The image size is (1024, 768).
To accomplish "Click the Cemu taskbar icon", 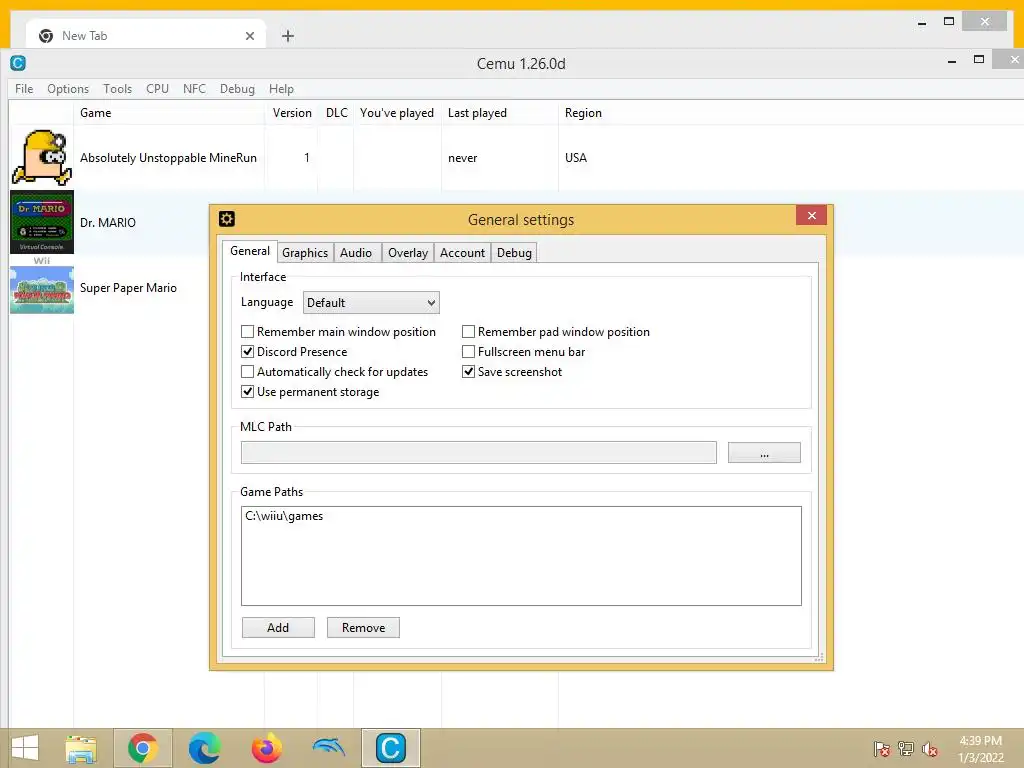I will [x=391, y=748].
